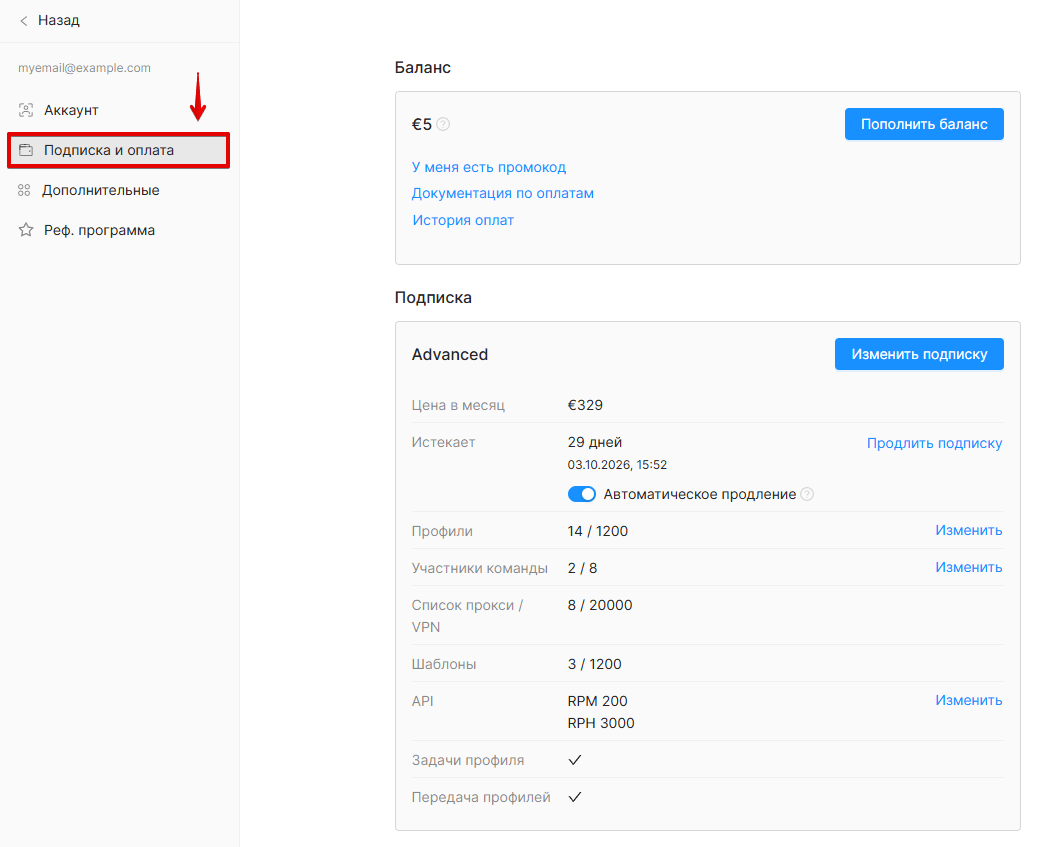Go back via the Назад label
Viewport: 1041px width, 847px height.
(x=58, y=21)
